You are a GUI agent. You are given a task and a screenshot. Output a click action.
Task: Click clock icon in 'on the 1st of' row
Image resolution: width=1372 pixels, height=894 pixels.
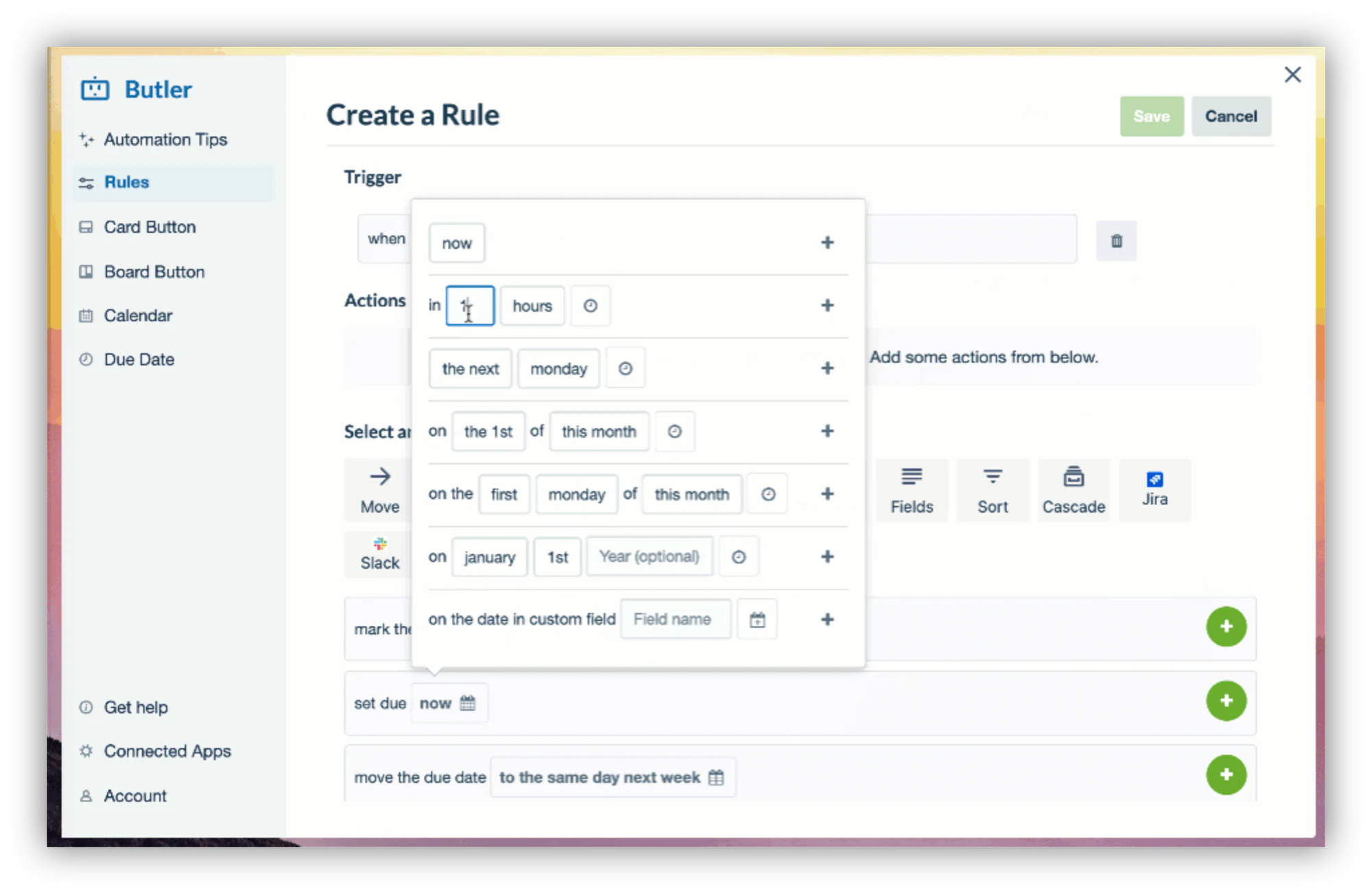(x=675, y=432)
